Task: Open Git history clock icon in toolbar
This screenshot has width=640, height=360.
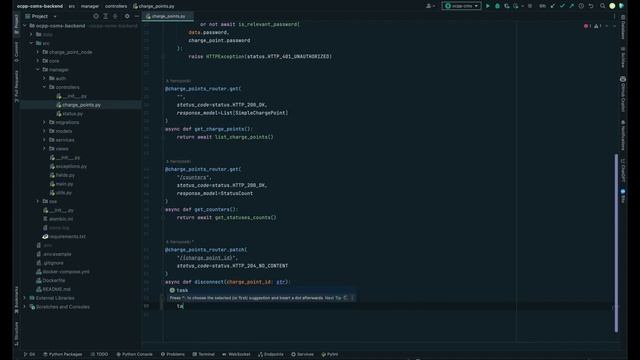Action: point(581,6)
